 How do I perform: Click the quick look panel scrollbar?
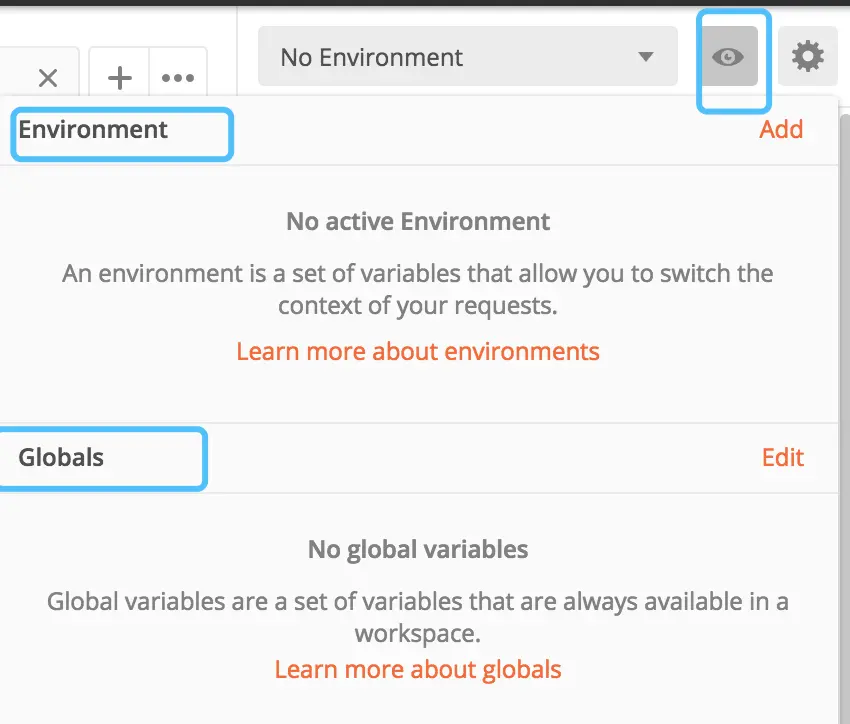click(845, 400)
